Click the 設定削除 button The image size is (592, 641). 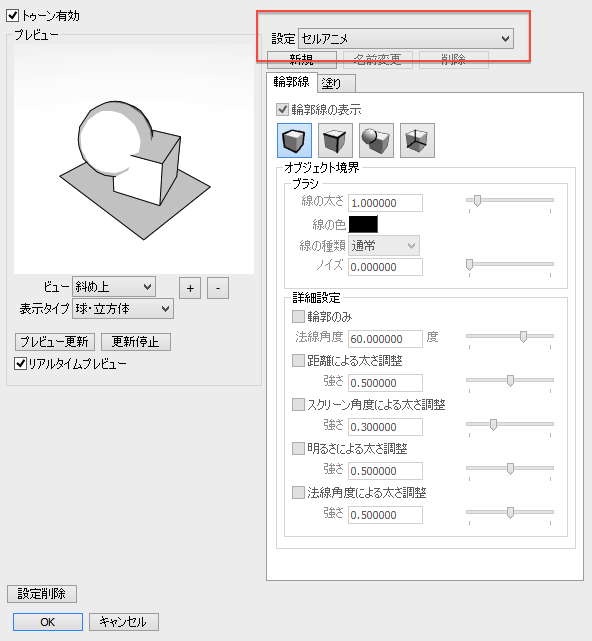click(42, 594)
